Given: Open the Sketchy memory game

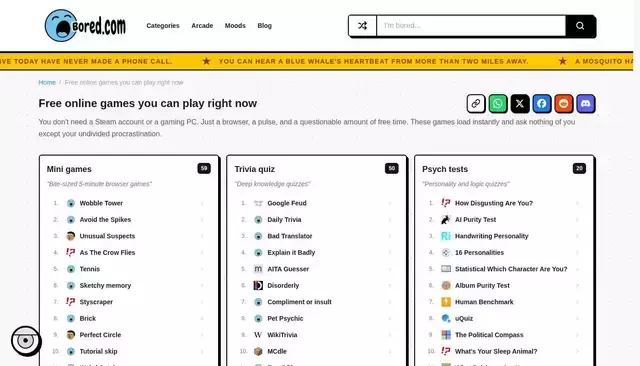Looking at the screenshot, I should [x=105, y=286].
